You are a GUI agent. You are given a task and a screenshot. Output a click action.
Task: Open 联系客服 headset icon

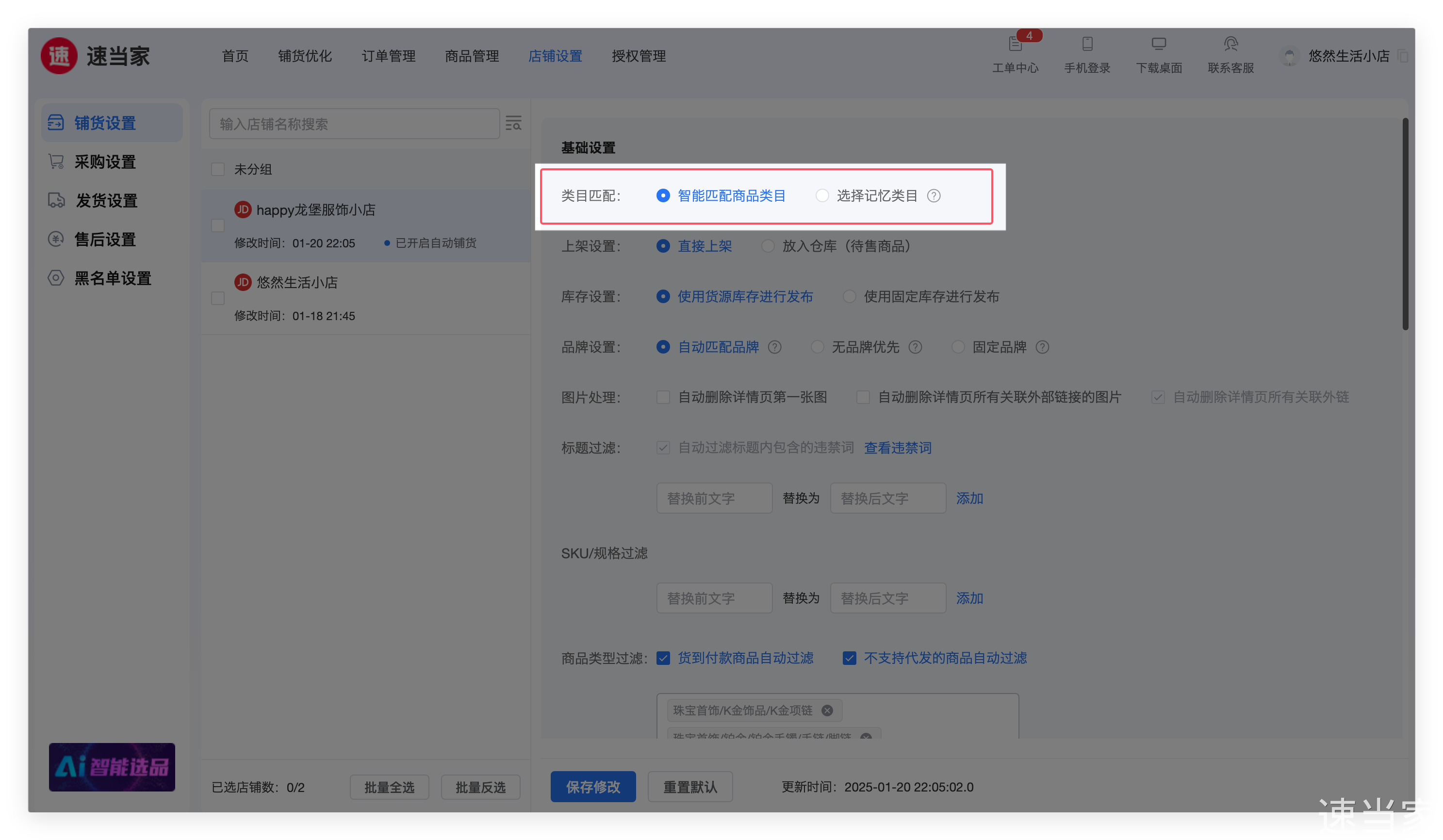click(x=1230, y=44)
